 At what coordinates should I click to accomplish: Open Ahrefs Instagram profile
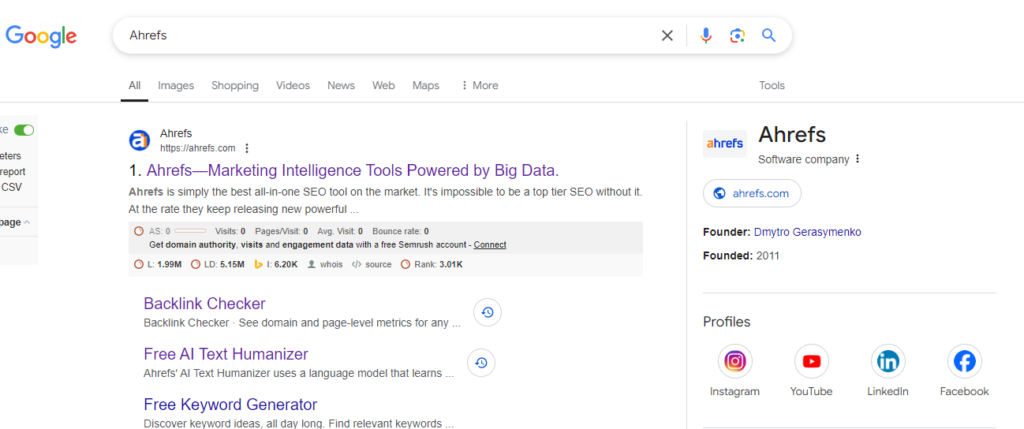(735, 362)
